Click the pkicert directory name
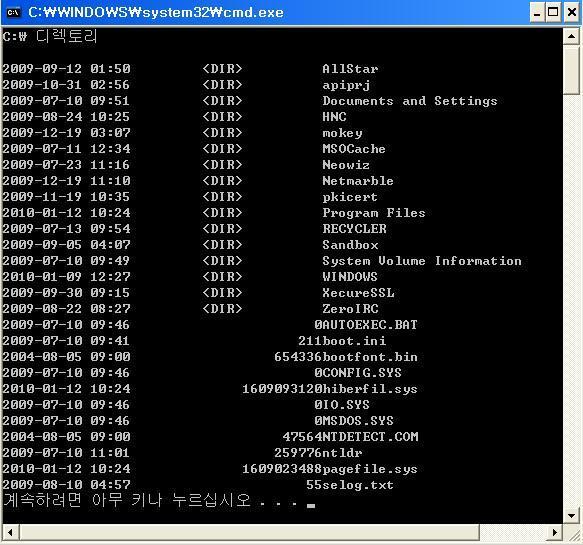 point(350,197)
